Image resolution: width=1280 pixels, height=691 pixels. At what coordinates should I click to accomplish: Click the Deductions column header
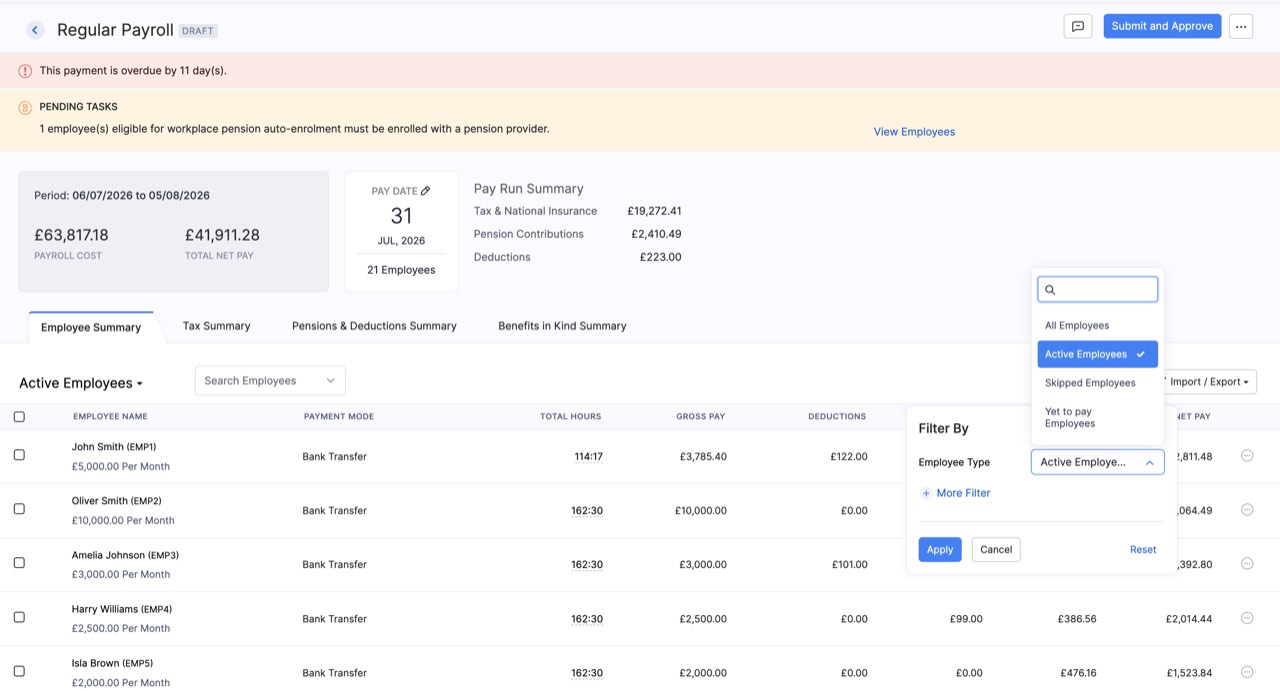pos(837,416)
